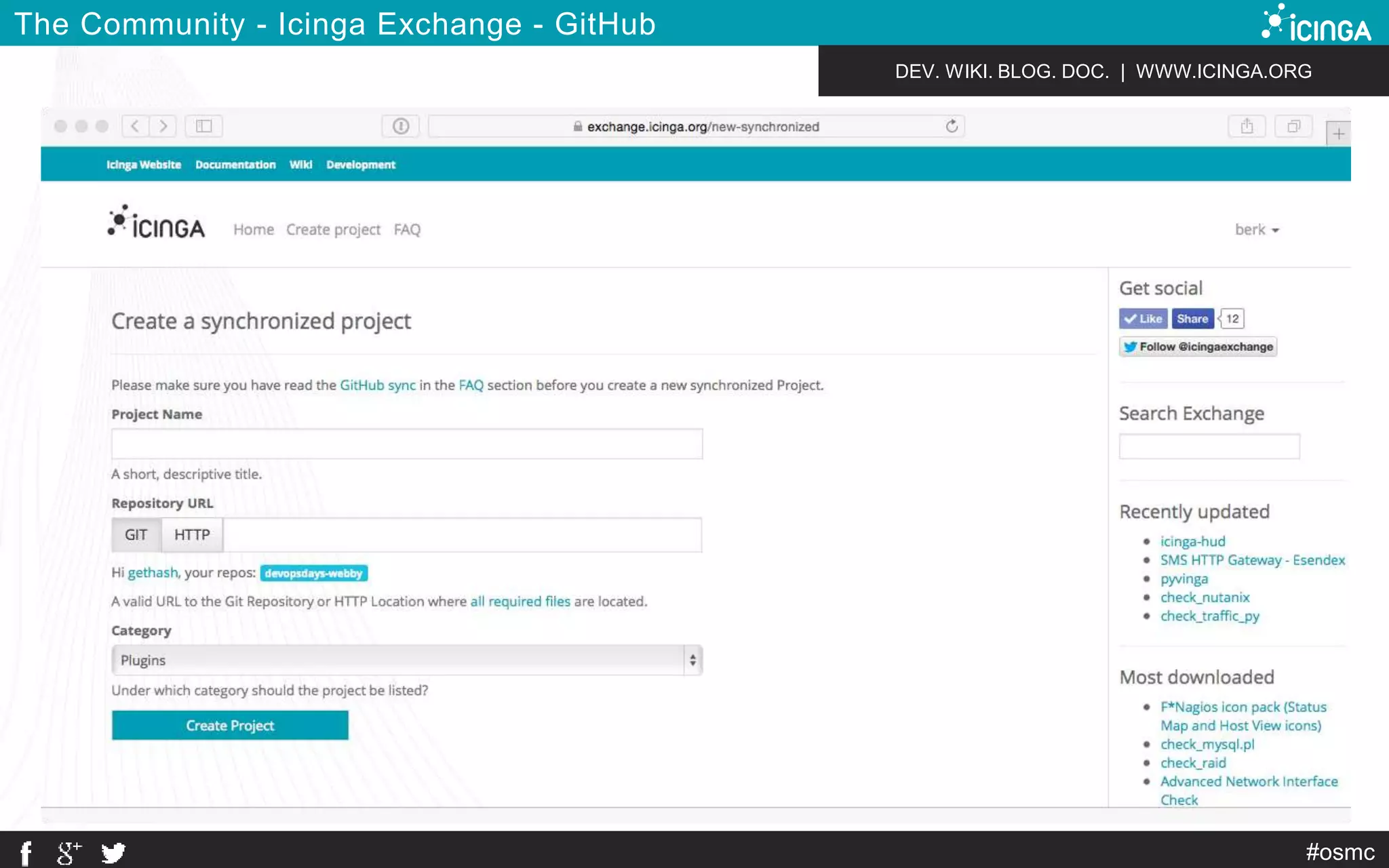Open the Category Plugins select box

(407, 660)
